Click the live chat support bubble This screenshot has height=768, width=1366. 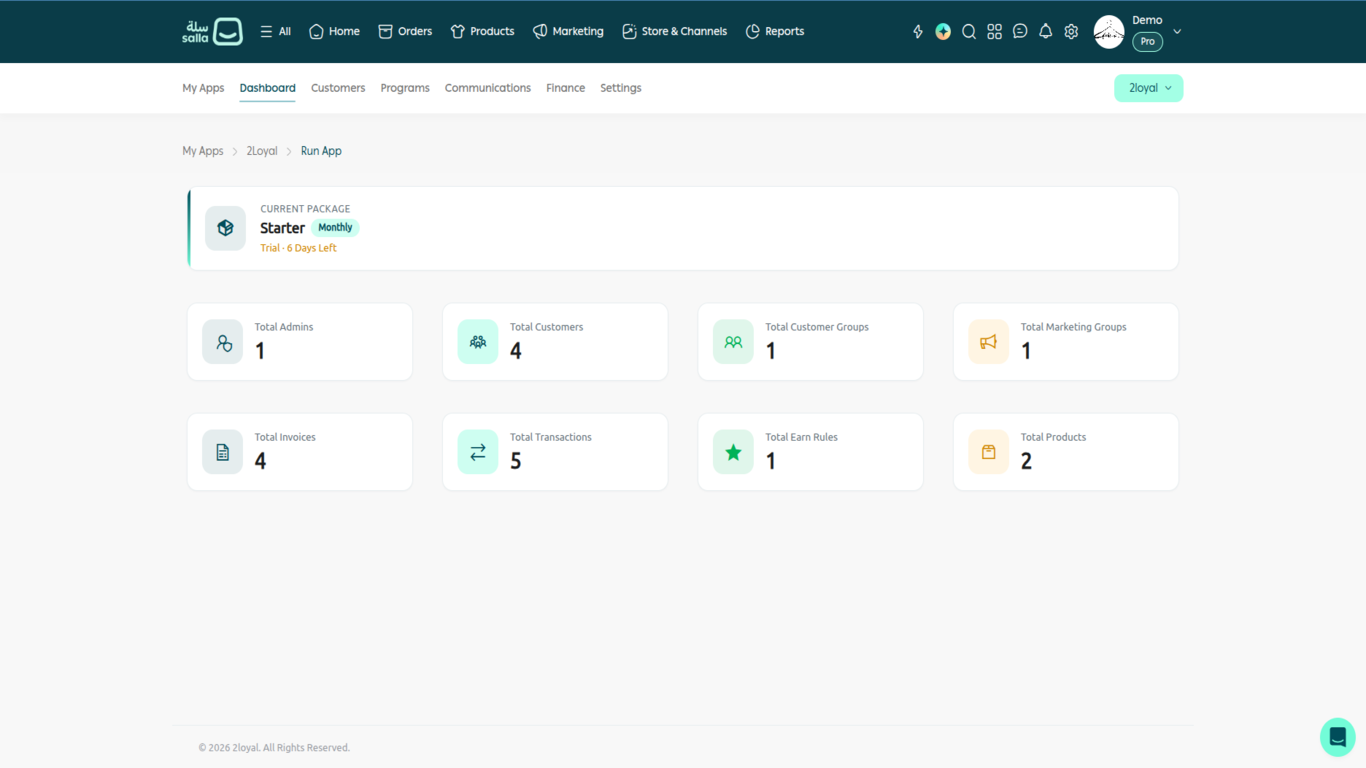pos(1338,738)
